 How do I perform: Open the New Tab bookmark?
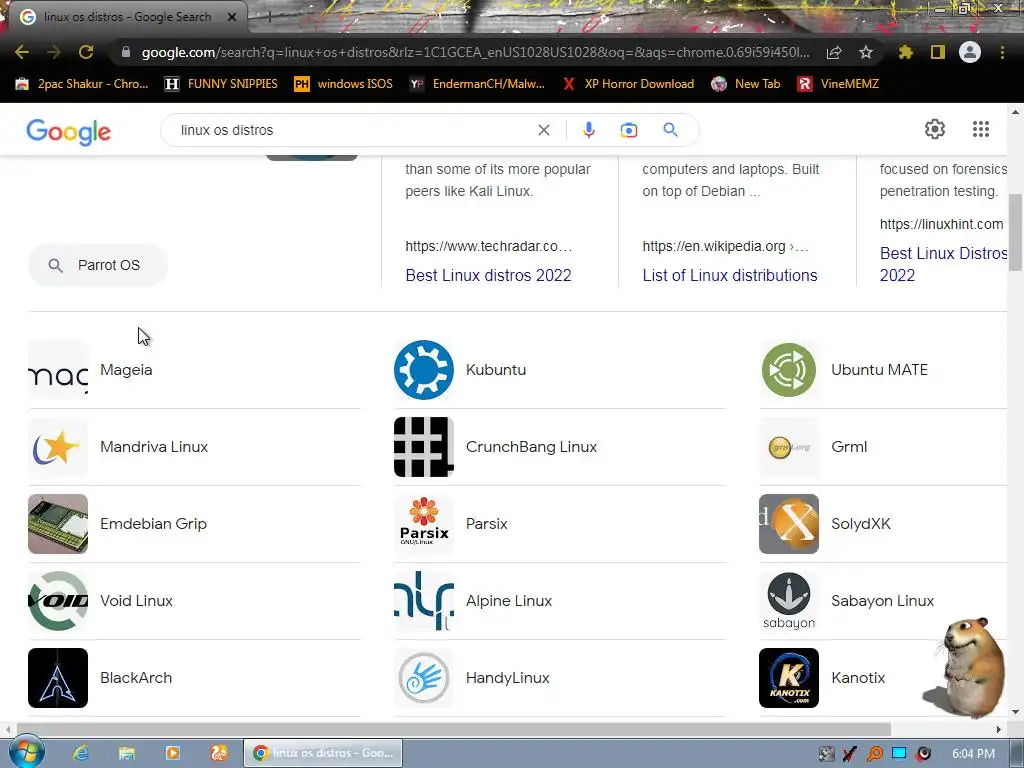coord(746,84)
